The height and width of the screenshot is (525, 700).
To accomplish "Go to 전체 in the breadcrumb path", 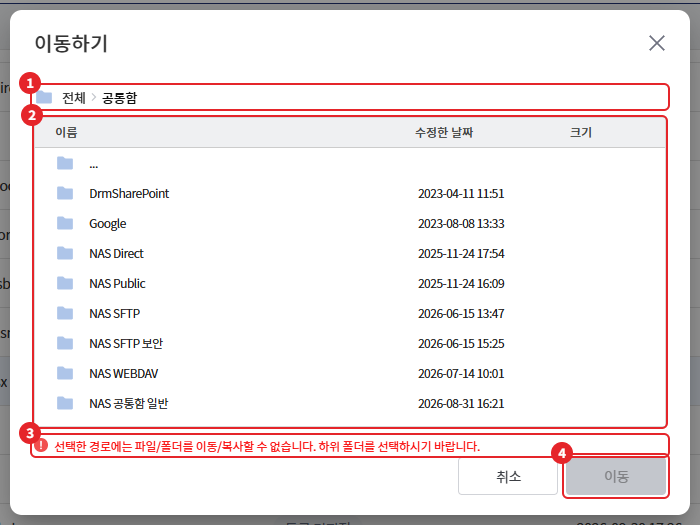I will tap(74, 98).
